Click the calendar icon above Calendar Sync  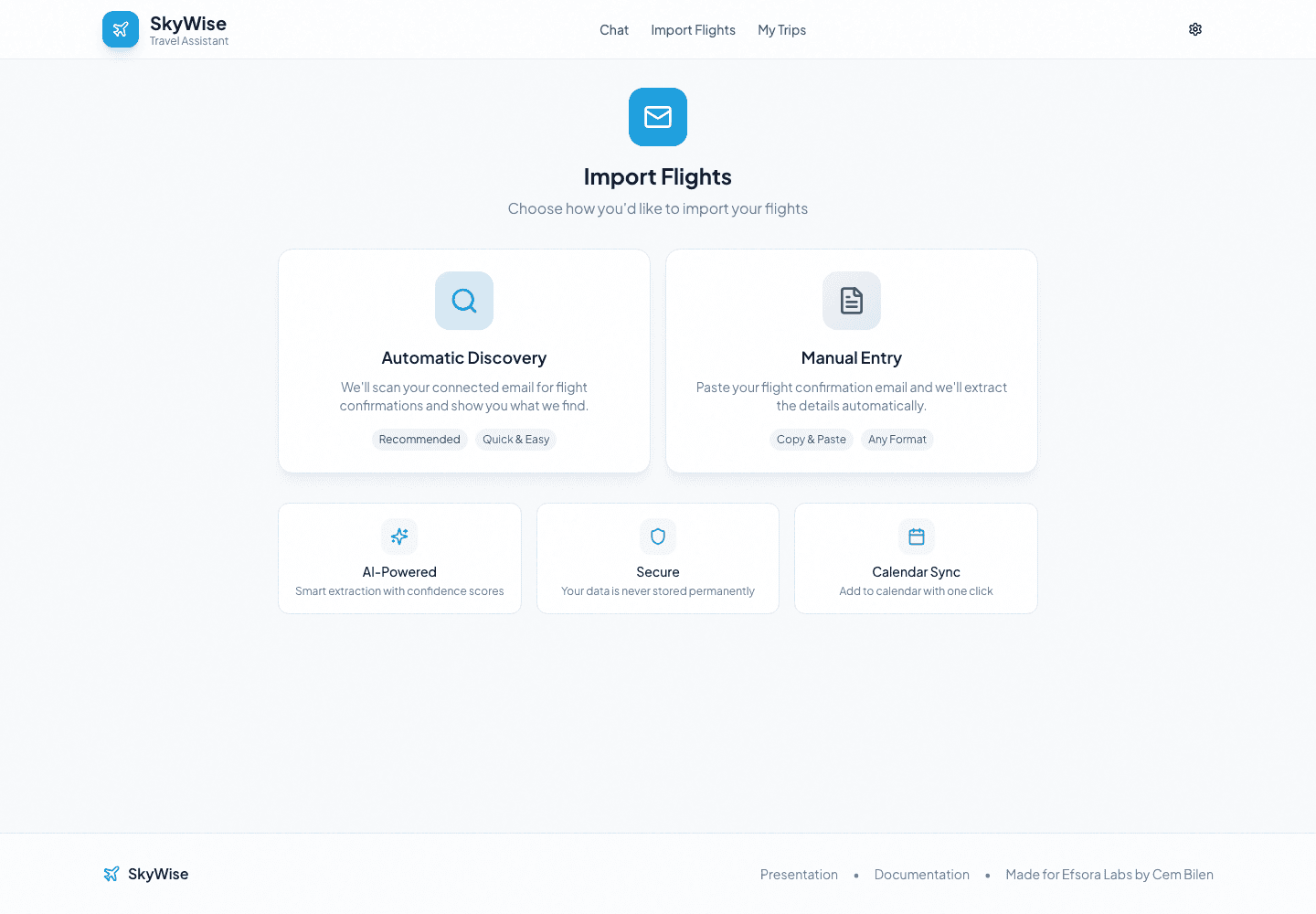point(917,537)
